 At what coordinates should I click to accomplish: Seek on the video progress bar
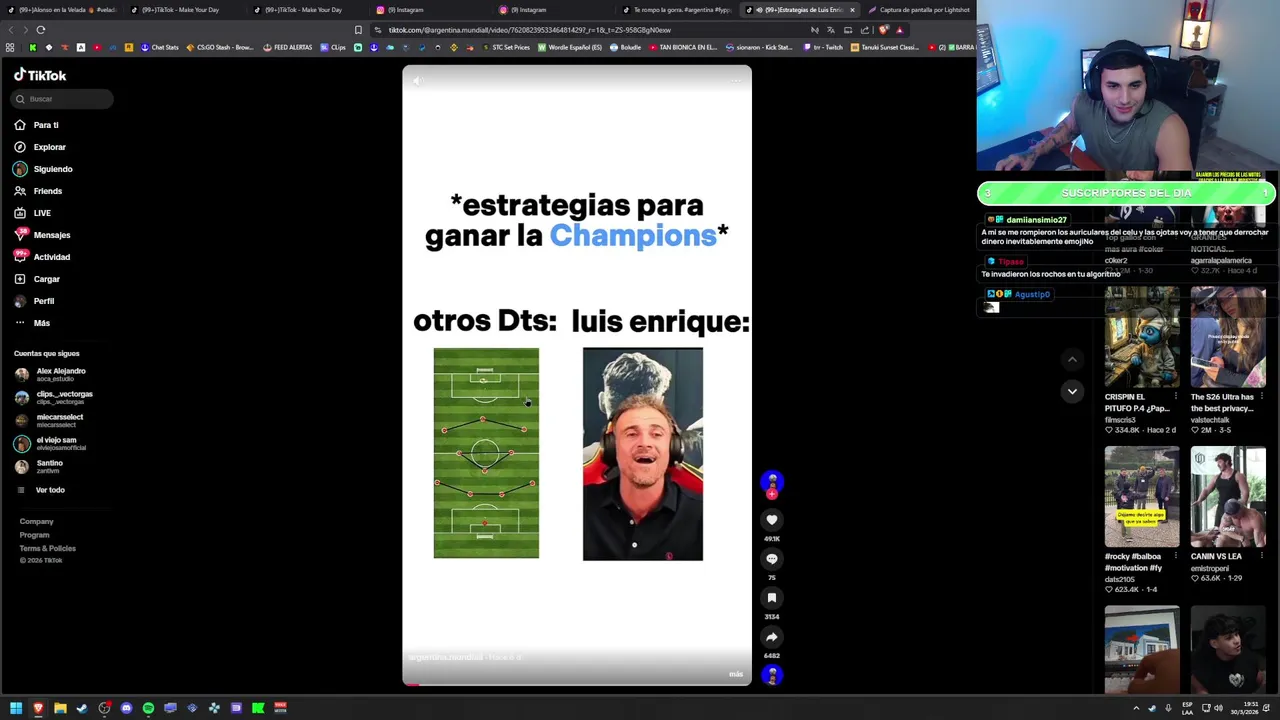[x=577, y=684]
